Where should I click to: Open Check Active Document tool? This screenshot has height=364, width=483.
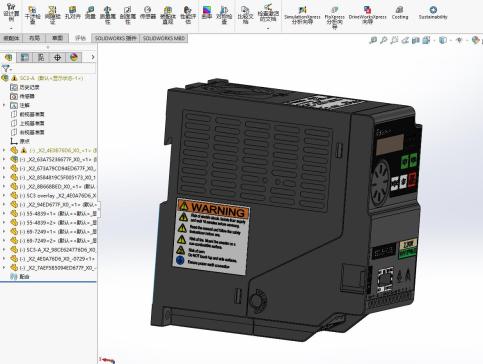[x=268, y=13]
